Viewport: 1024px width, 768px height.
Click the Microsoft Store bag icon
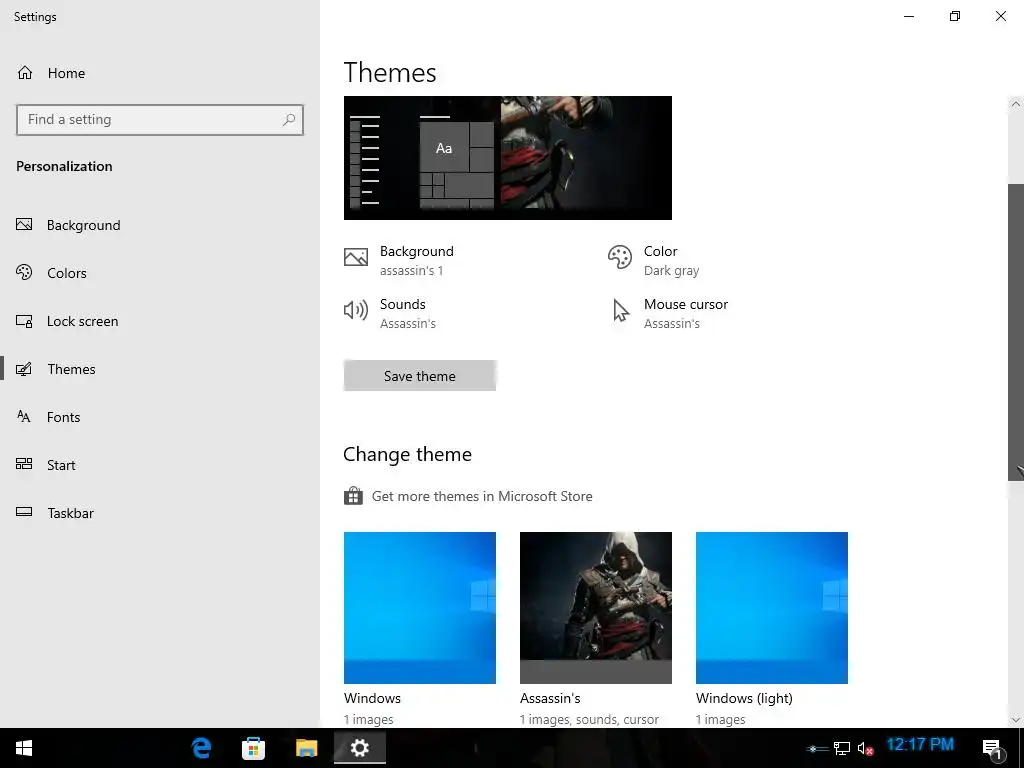click(353, 496)
